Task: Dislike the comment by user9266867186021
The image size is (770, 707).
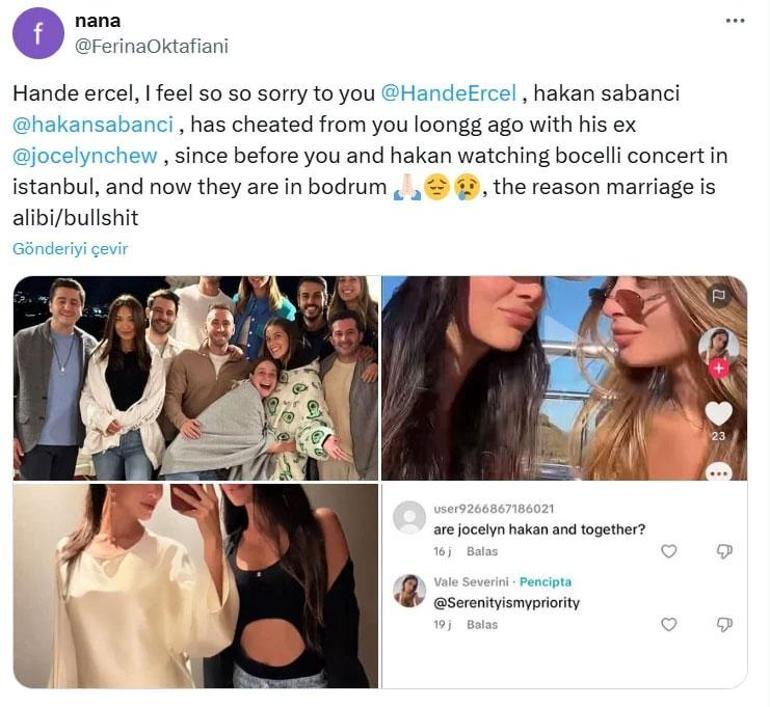Action: (x=725, y=551)
